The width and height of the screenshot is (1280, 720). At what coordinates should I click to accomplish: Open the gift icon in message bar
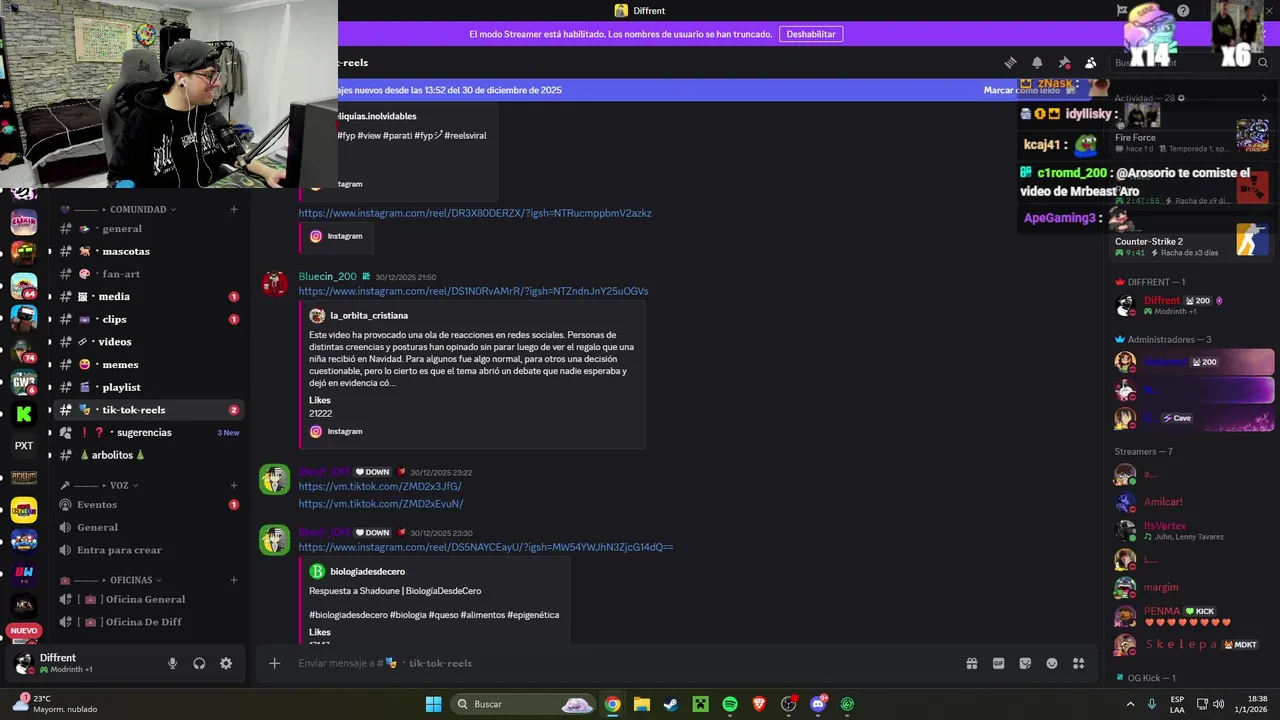pyautogui.click(x=971, y=663)
